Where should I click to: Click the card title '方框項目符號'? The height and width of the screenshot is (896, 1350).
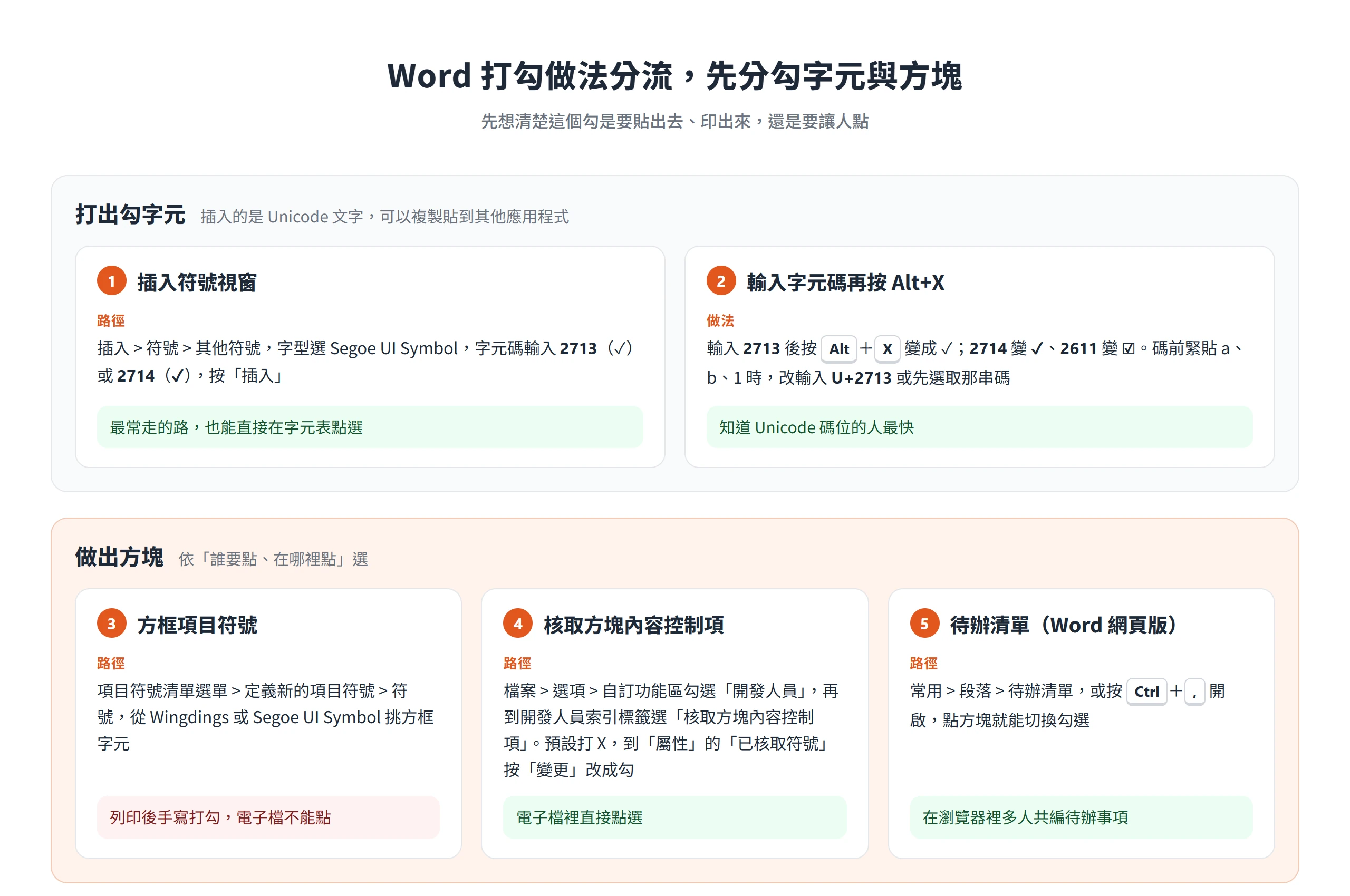[197, 625]
